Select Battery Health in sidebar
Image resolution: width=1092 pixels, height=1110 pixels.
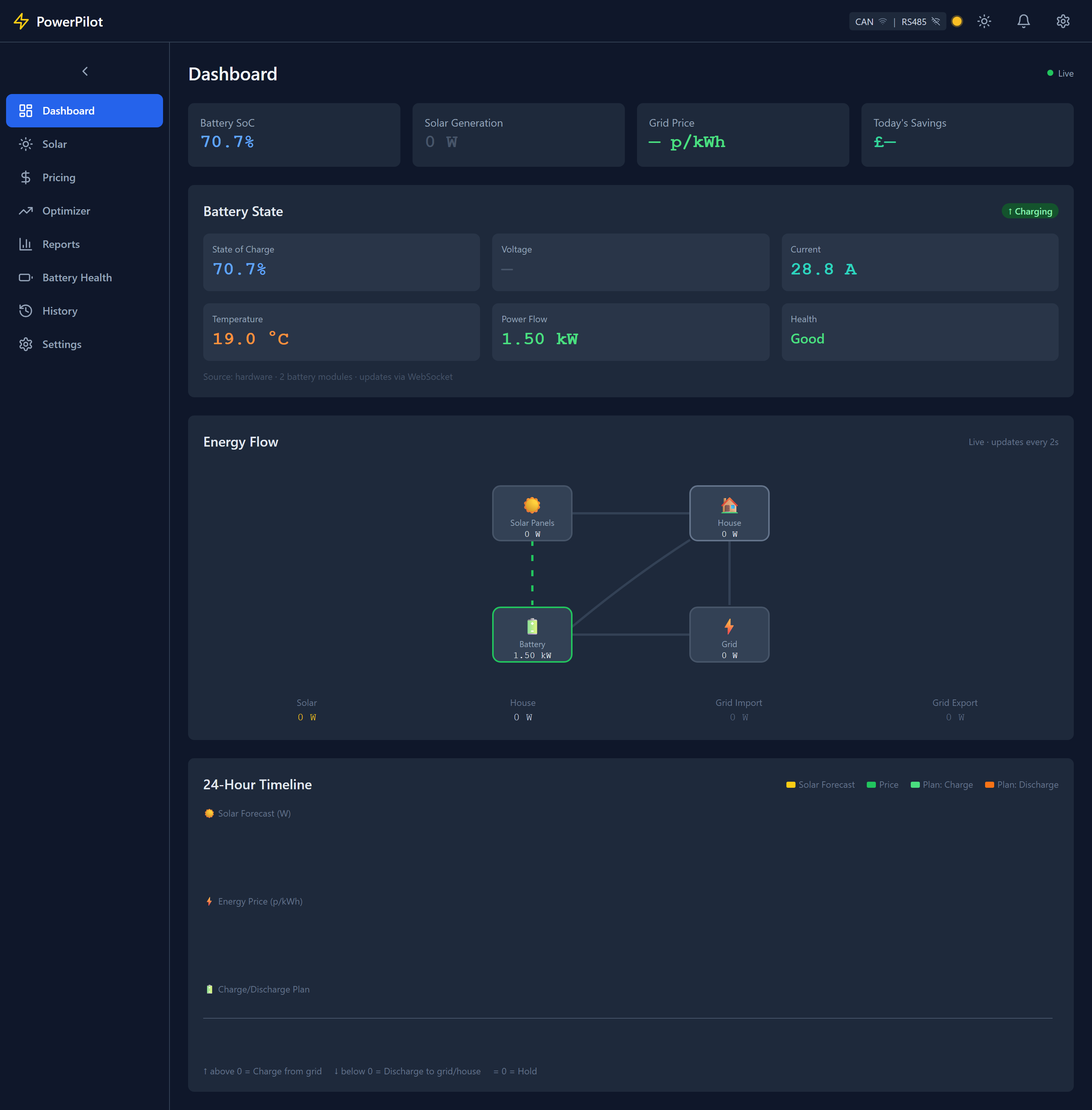click(84, 277)
